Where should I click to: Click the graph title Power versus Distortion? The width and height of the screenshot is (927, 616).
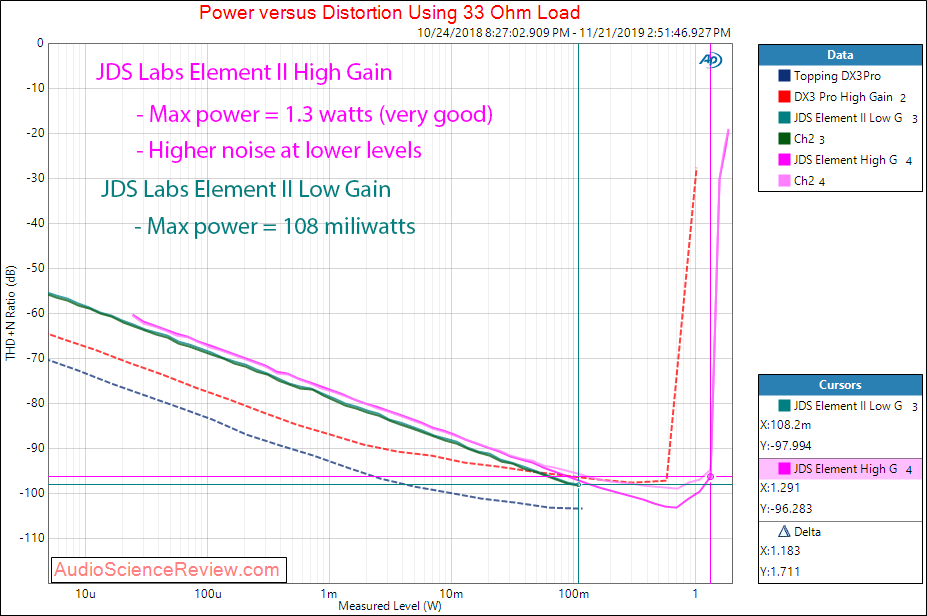[x=390, y=12]
